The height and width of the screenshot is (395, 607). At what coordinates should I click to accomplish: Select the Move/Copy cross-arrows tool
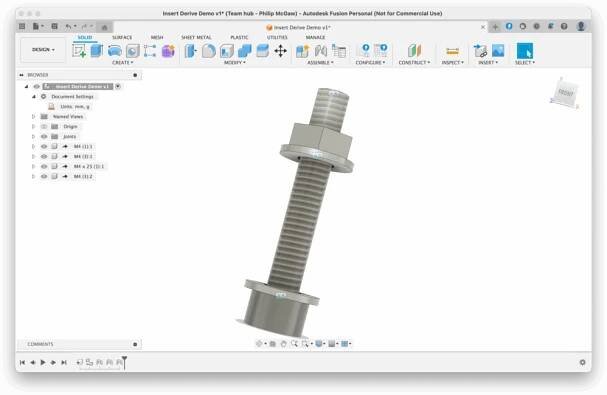(x=280, y=51)
